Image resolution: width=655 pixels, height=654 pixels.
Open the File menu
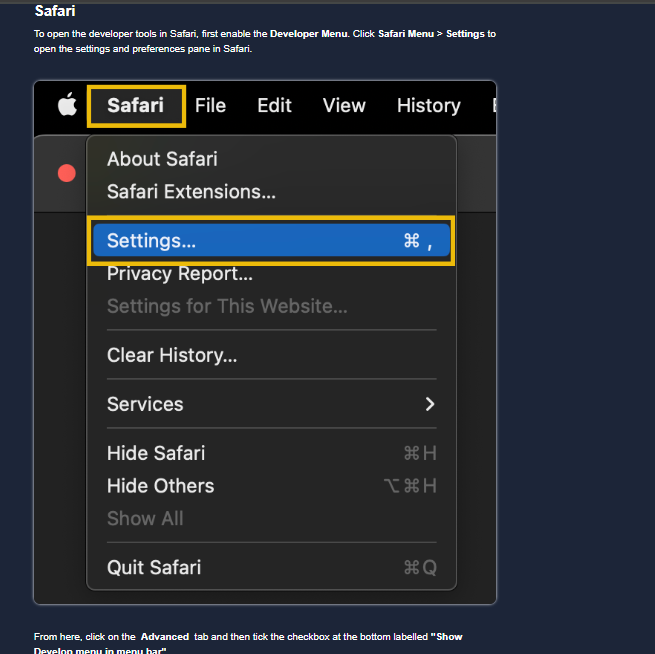(210, 105)
